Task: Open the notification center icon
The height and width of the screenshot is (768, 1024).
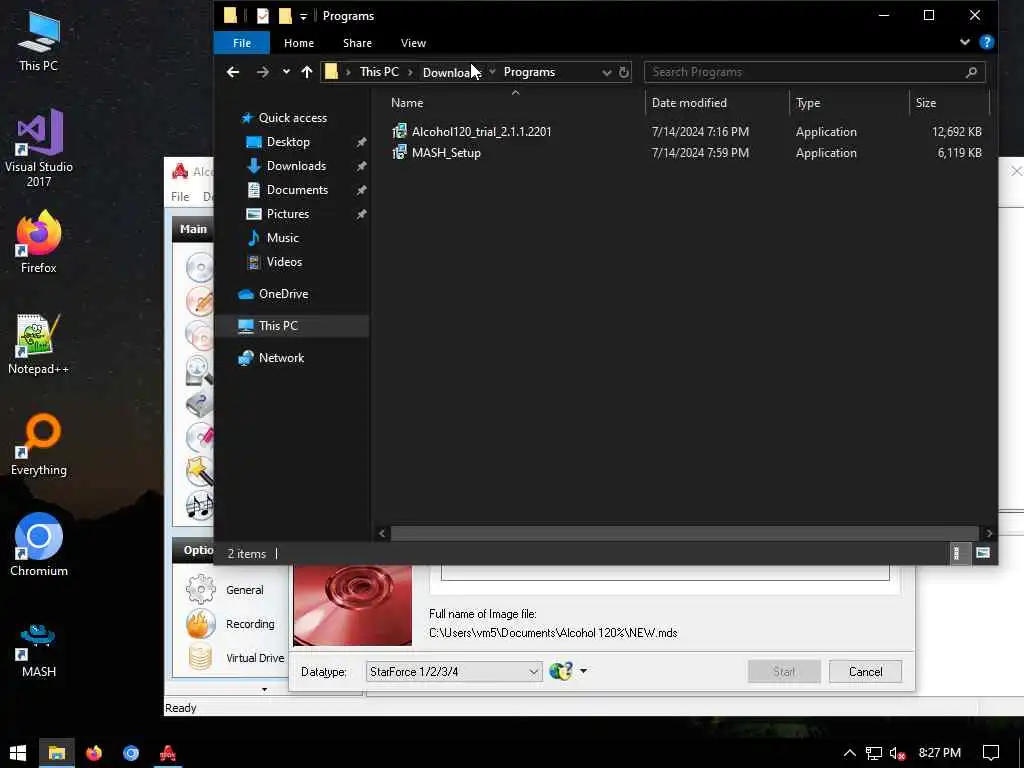Action: [x=991, y=753]
